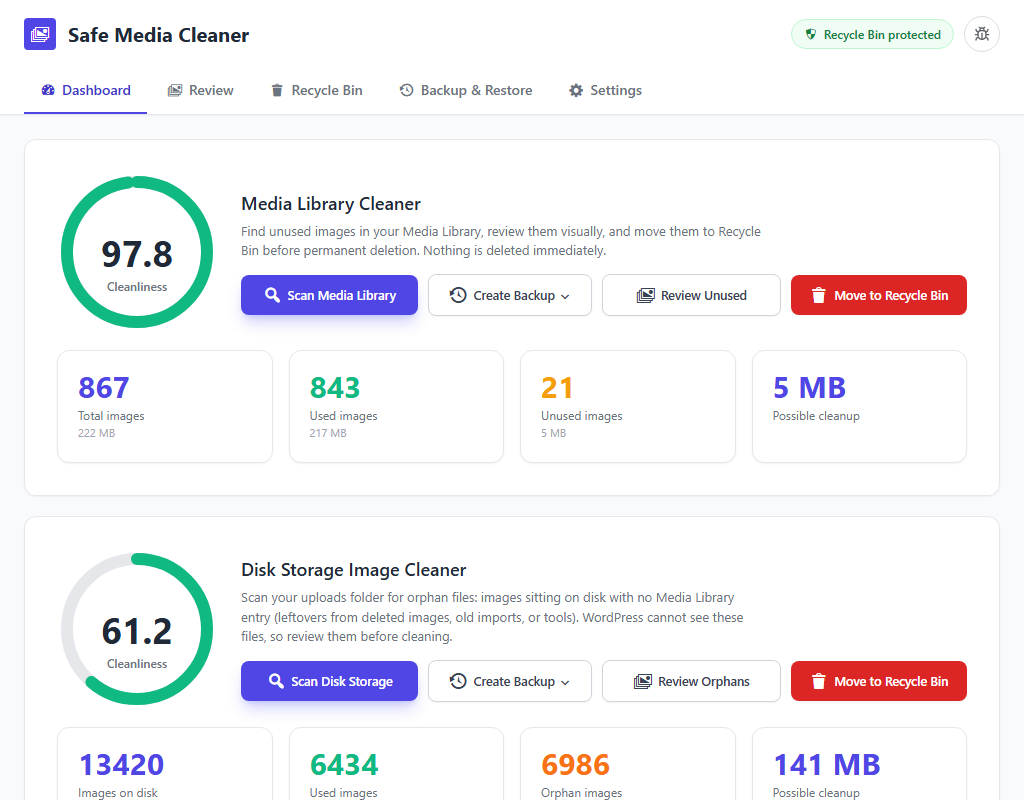1024x800 pixels.
Task: Click the Recycle Bin tab trash icon
Action: click(277, 90)
